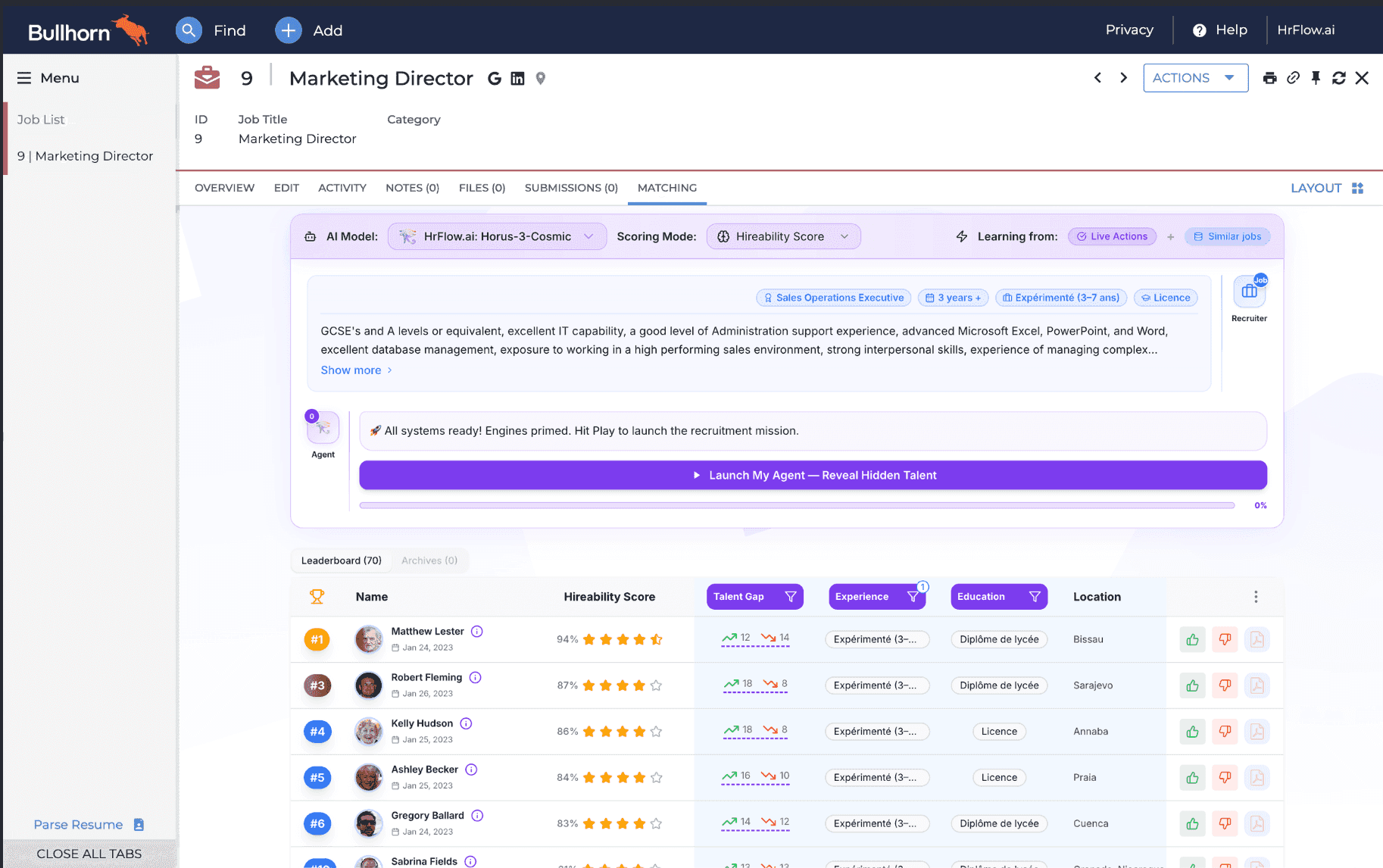Open the AI Model dropdown
Image resolution: width=1383 pixels, height=868 pixels.
pyautogui.click(x=496, y=236)
